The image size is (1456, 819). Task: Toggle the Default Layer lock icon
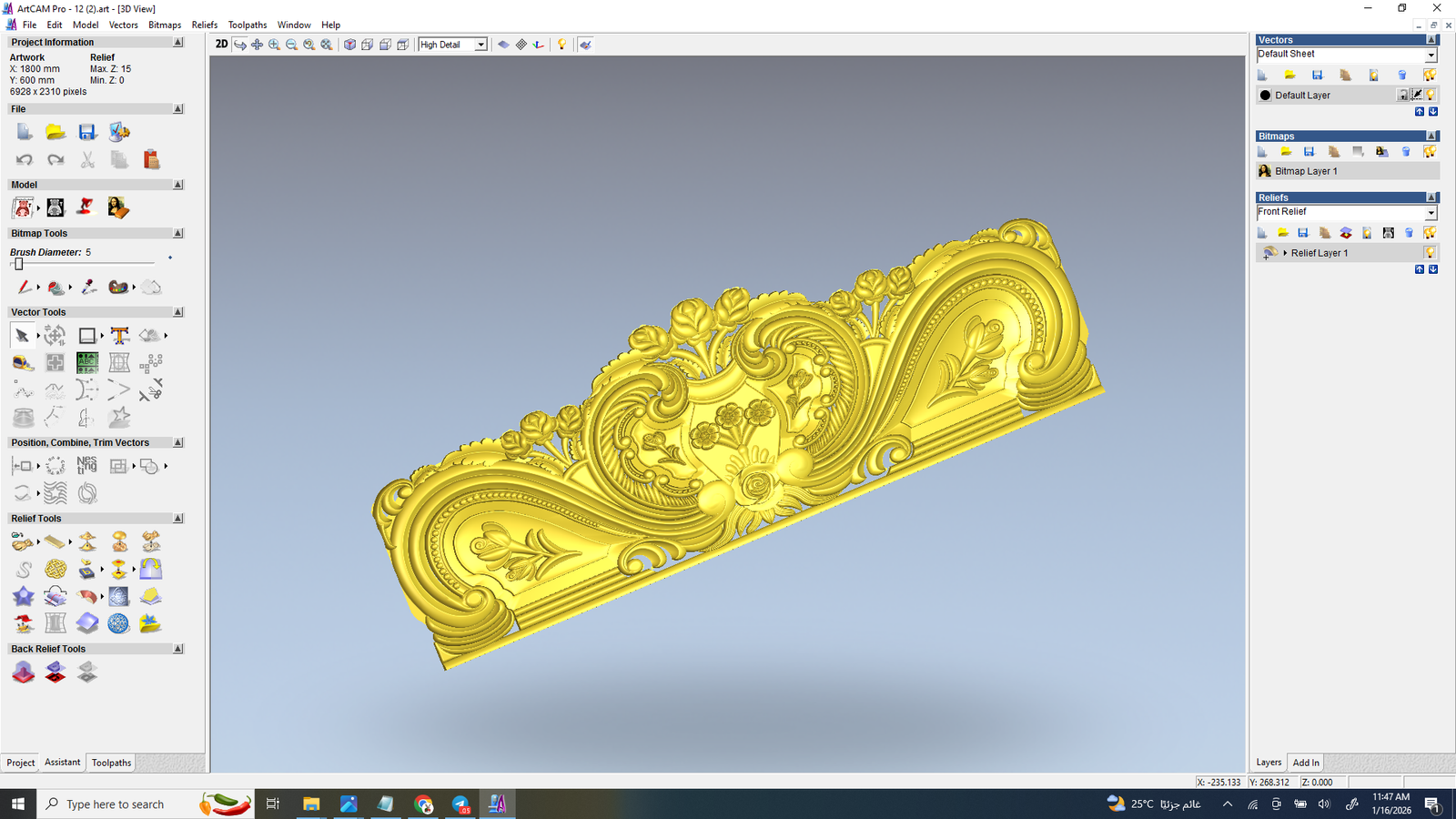(x=1403, y=95)
